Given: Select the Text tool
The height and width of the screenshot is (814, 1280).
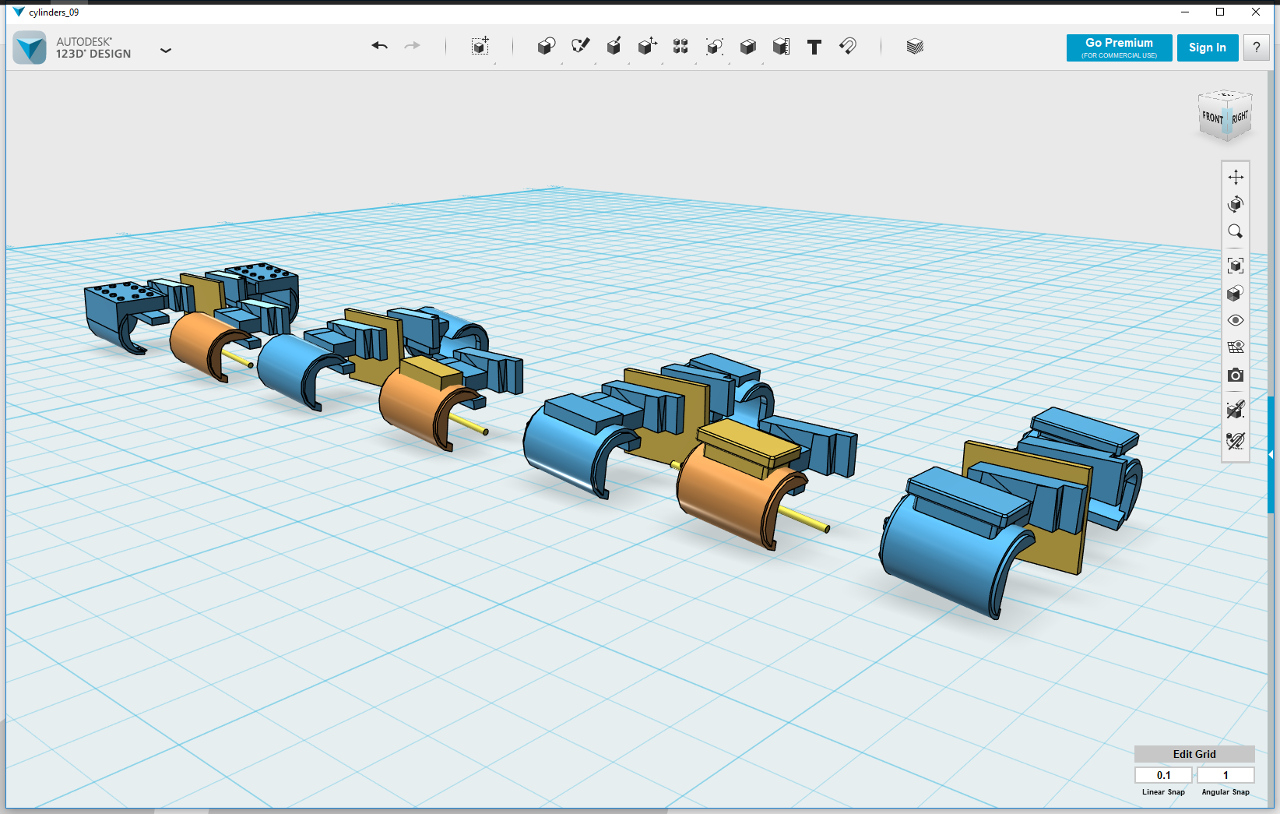Looking at the screenshot, I should [x=814, y=46].
